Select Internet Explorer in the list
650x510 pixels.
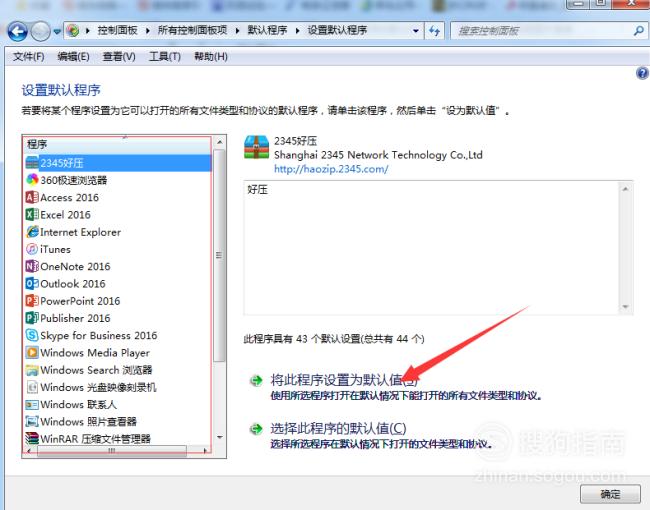(x=118, y=232)
